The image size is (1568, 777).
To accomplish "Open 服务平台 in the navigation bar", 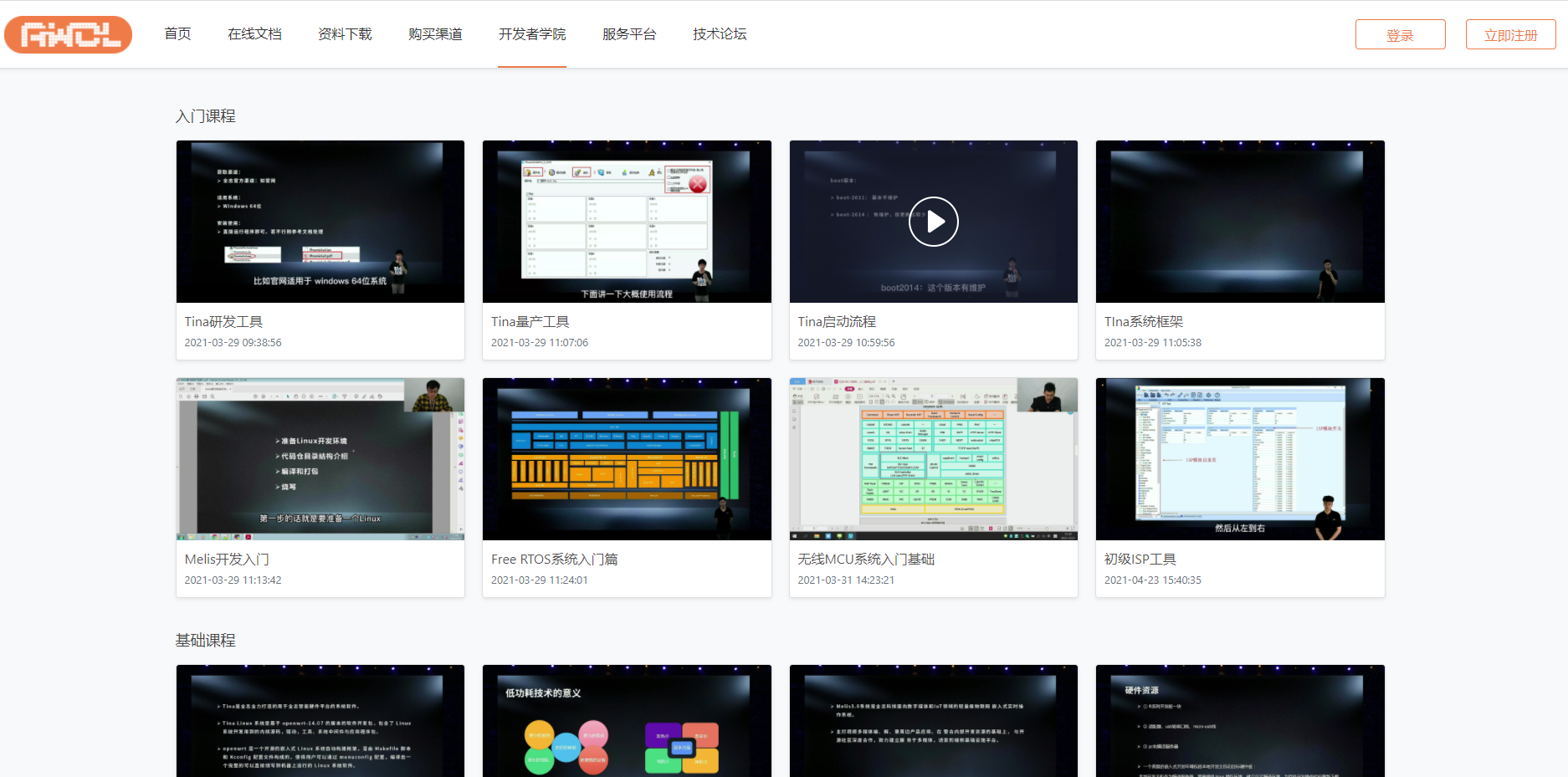I will pos(629,34).
